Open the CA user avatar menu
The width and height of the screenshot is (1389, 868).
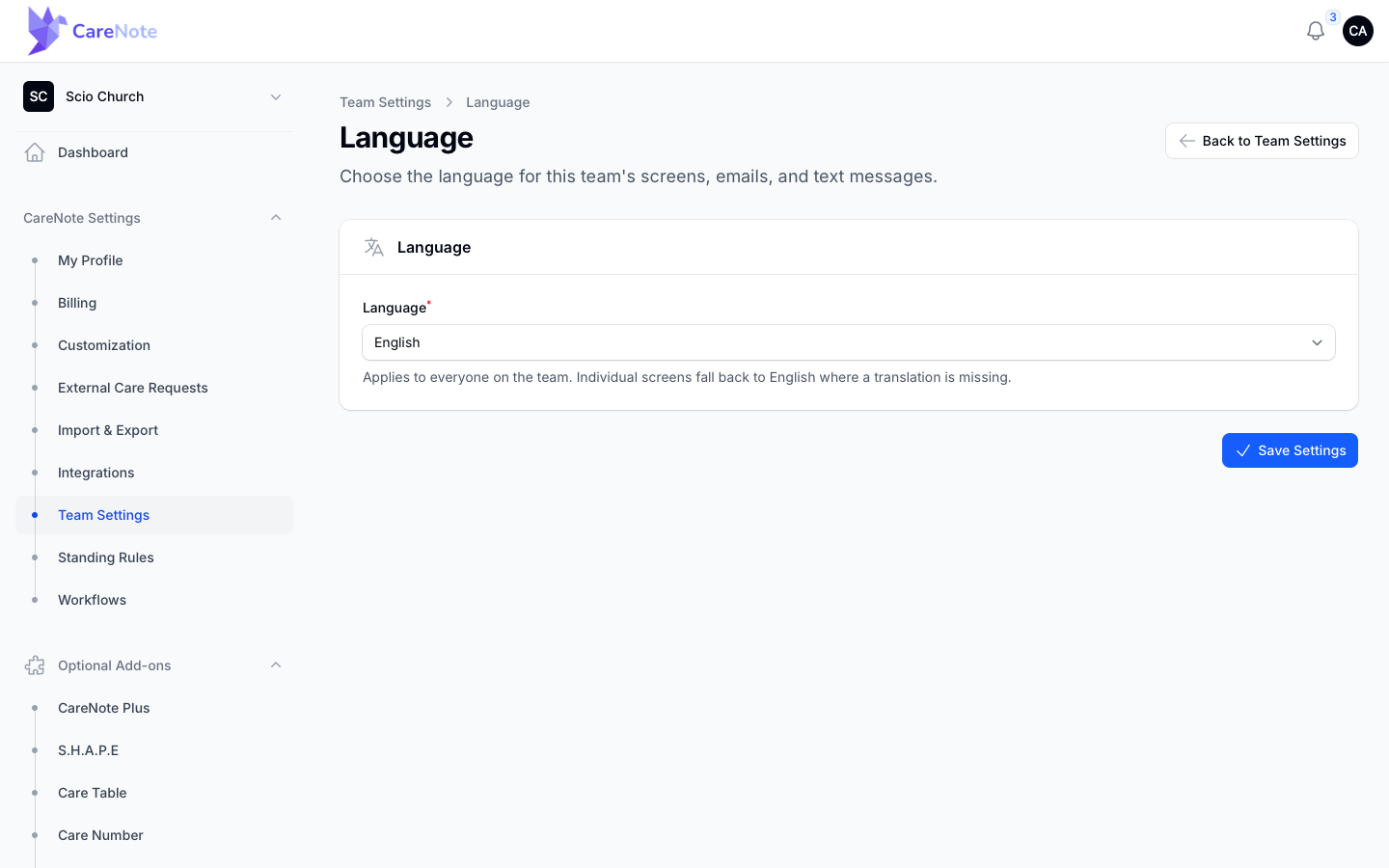click(1357, 31)
